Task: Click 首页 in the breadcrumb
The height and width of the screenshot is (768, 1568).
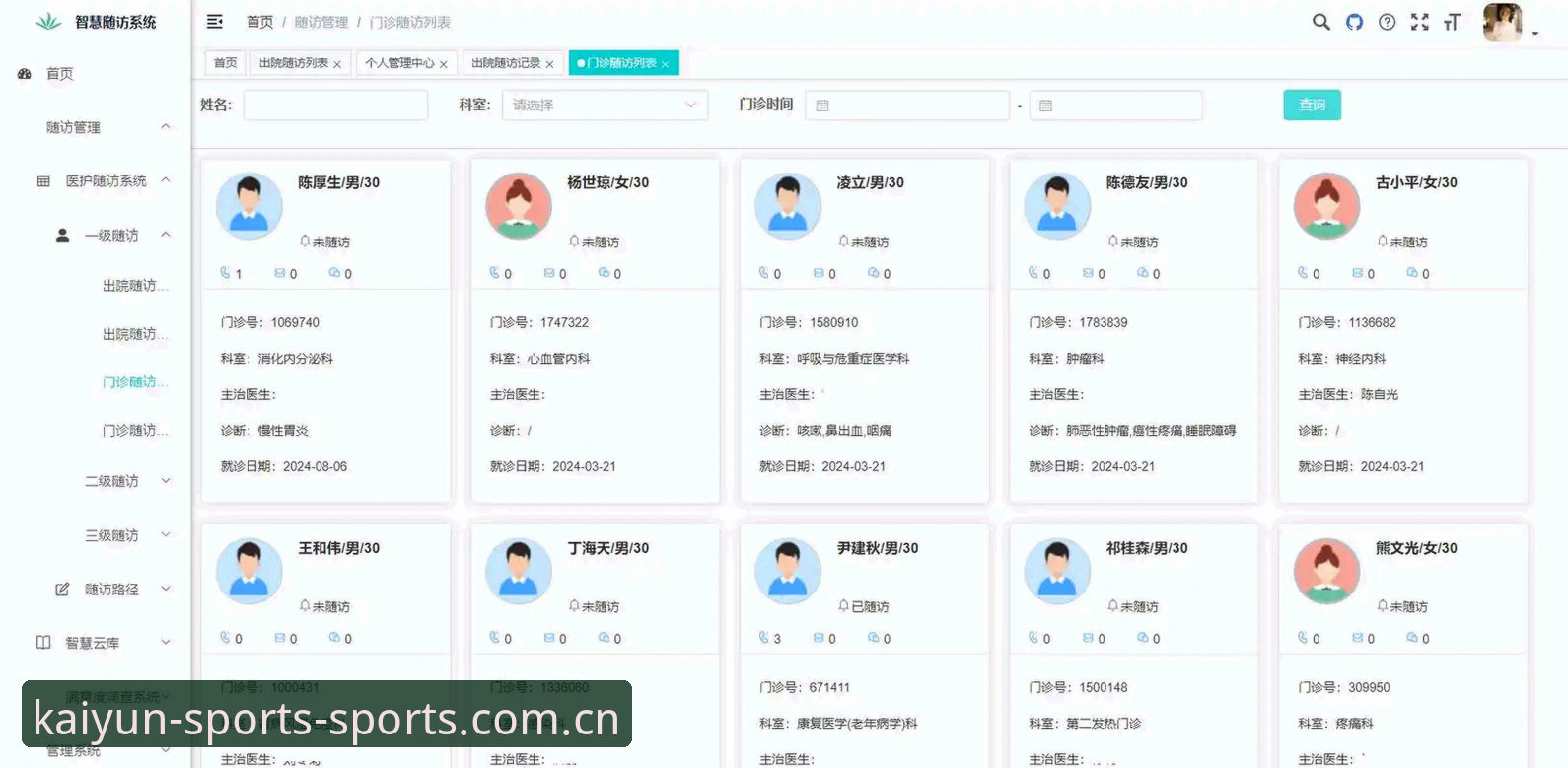Action: click(259, 22)
